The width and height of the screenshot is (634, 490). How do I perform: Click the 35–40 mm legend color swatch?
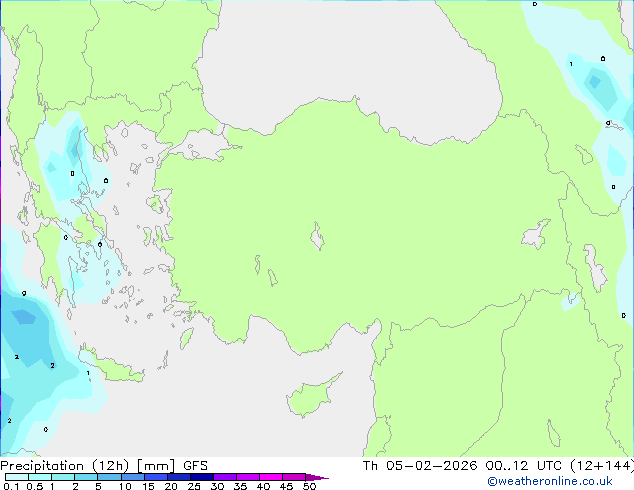(x=247, y=477)
